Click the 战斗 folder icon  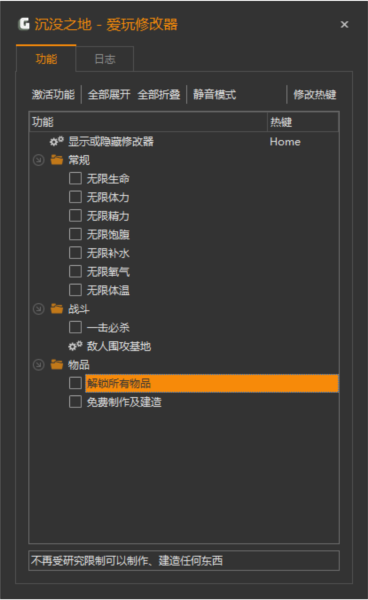point(57,309)
